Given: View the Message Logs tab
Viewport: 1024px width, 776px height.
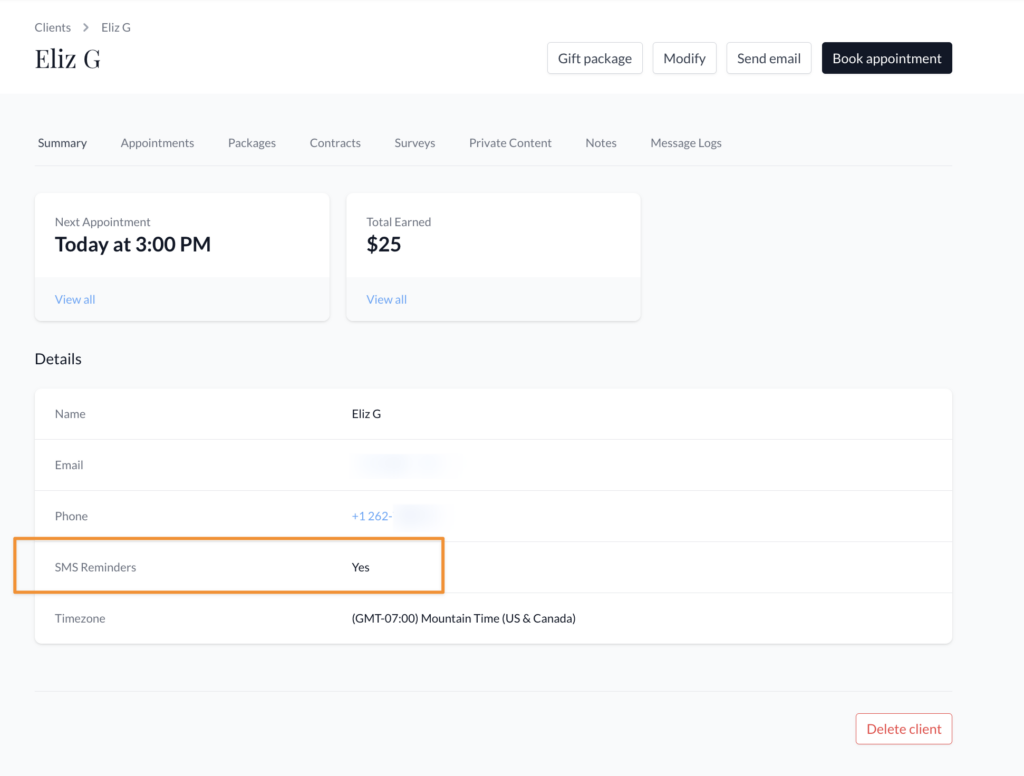Looking at the screenshot, I should (x=685, y=143).
